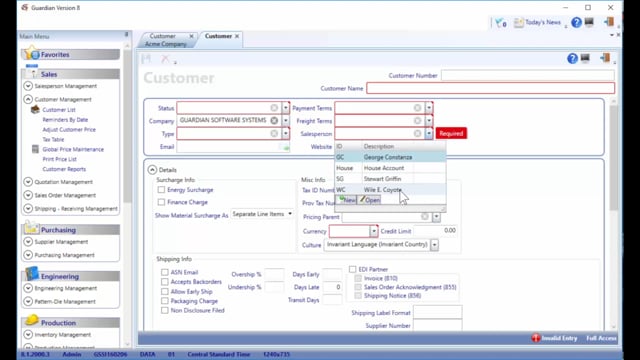The height and width of the screenshot is (360, 640).
Task: Clear the Freight Terms field
Action: click(x=417, y=121)
